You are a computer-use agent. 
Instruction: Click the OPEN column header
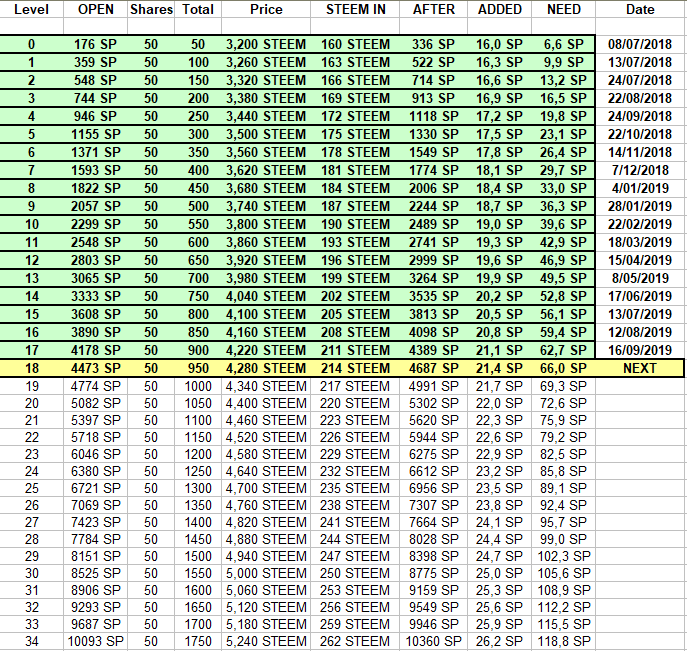96,9
